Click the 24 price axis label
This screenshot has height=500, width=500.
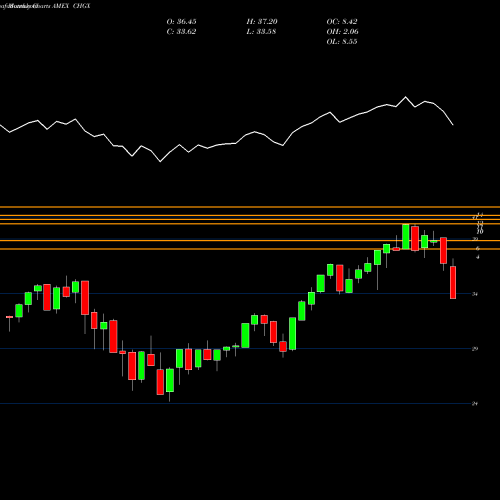[x=475, y=404]
